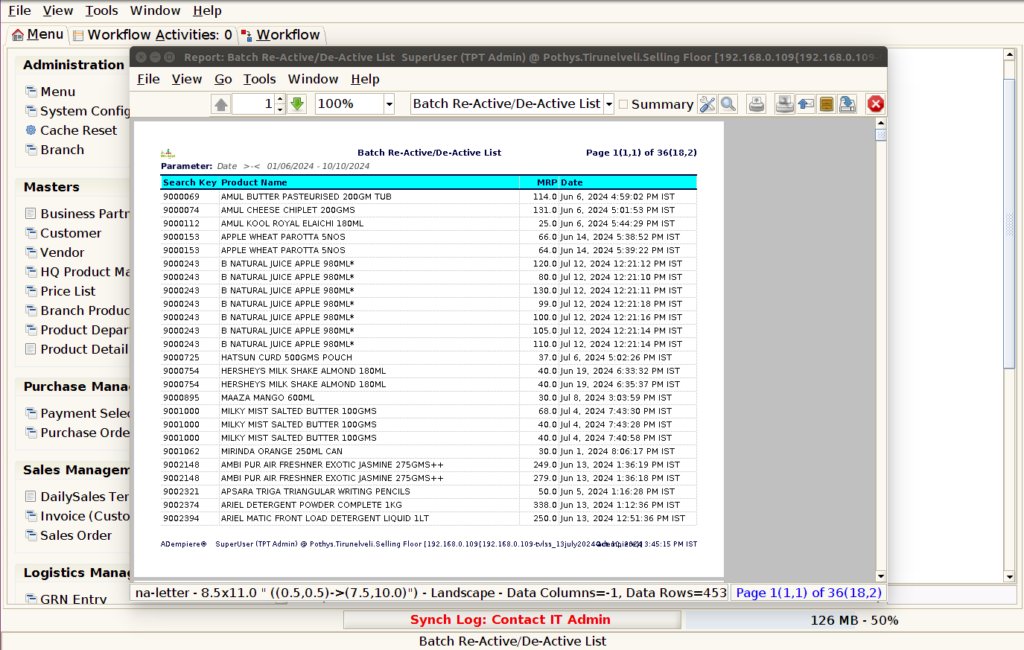1024x650 pixels.
Task: Click the home icon on the Menu tab
Action: click(18, 35)
